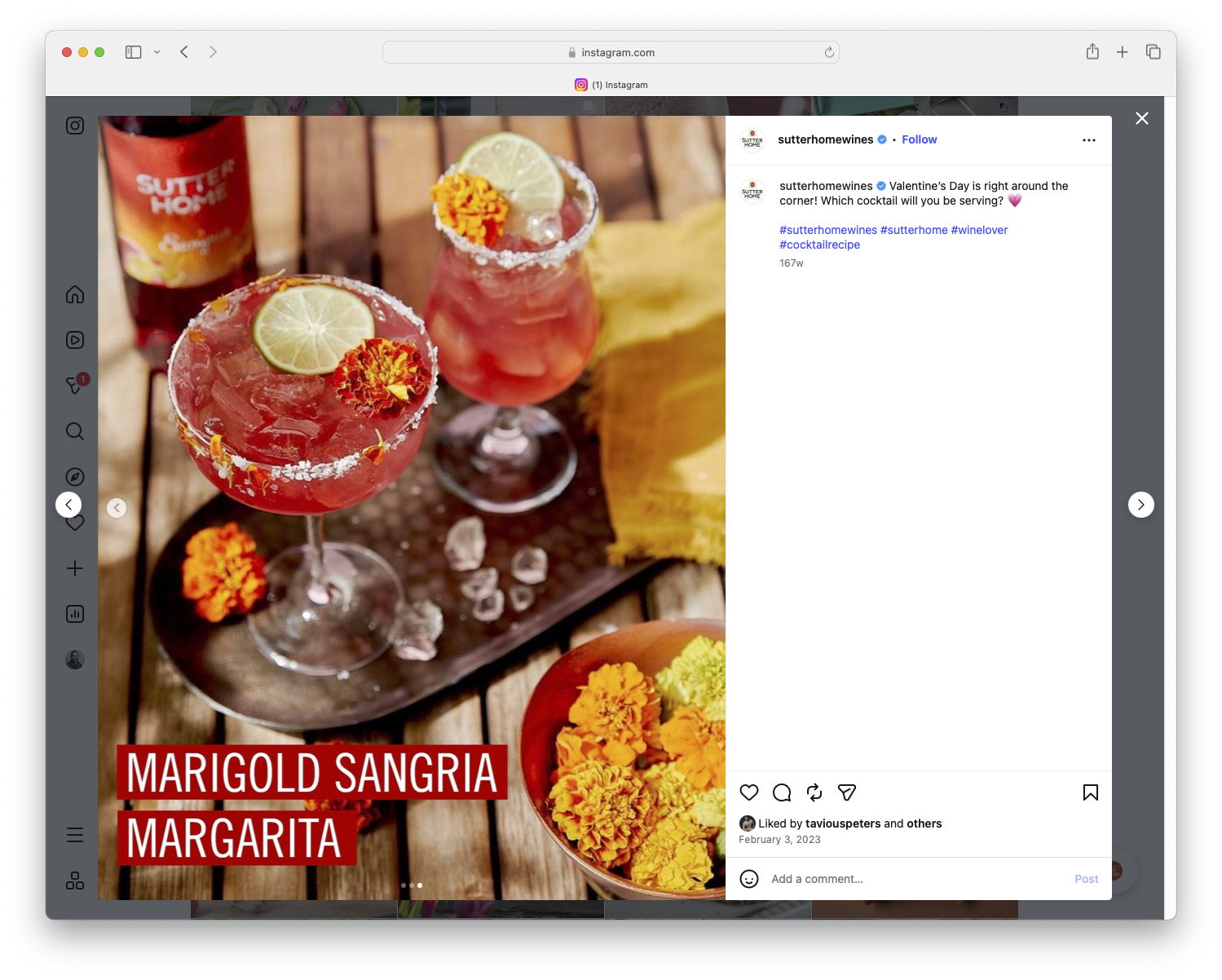1222x980 pixels.
Task: Share the post via the paper plane icon
Action: 846,792
